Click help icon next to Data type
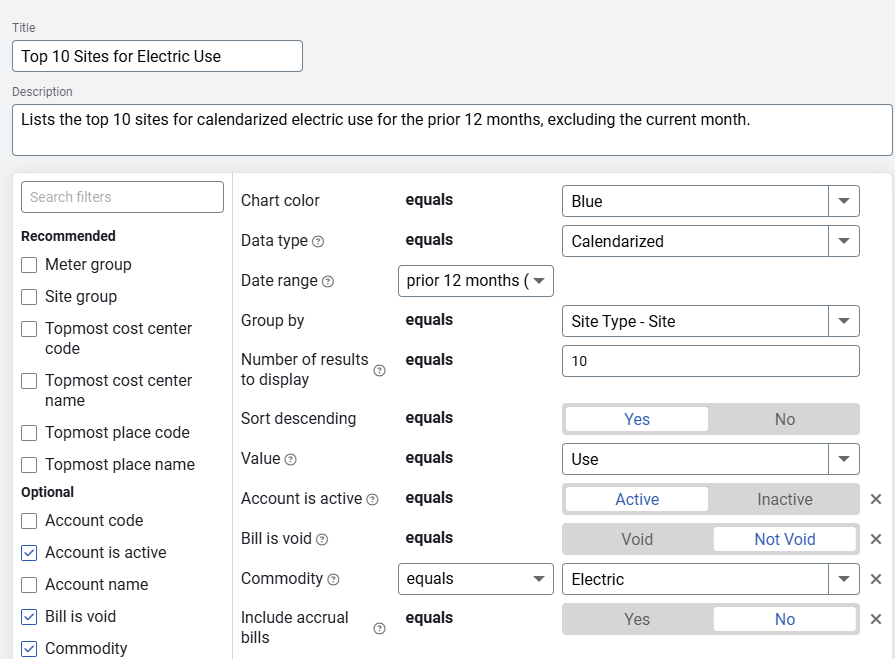The width and height of the screenshot is (895, 659). pyautogui.click(x=318, y=241)
